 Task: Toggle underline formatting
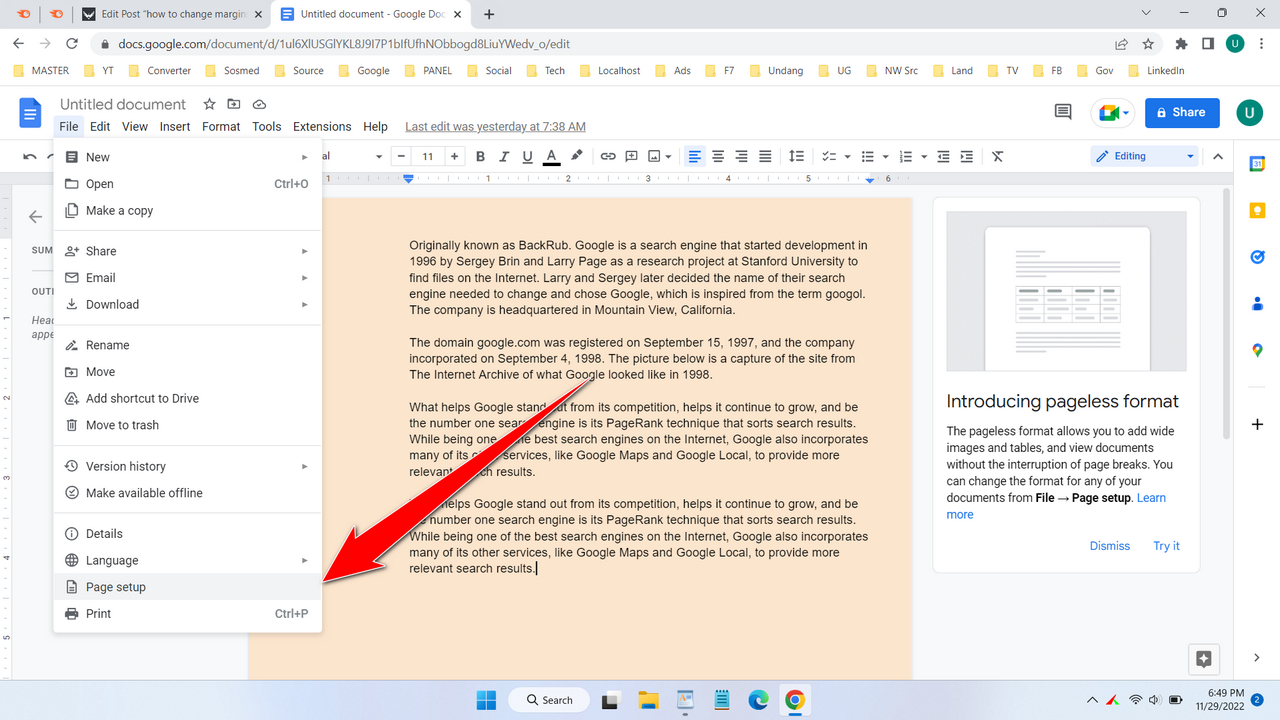(527, 156)
